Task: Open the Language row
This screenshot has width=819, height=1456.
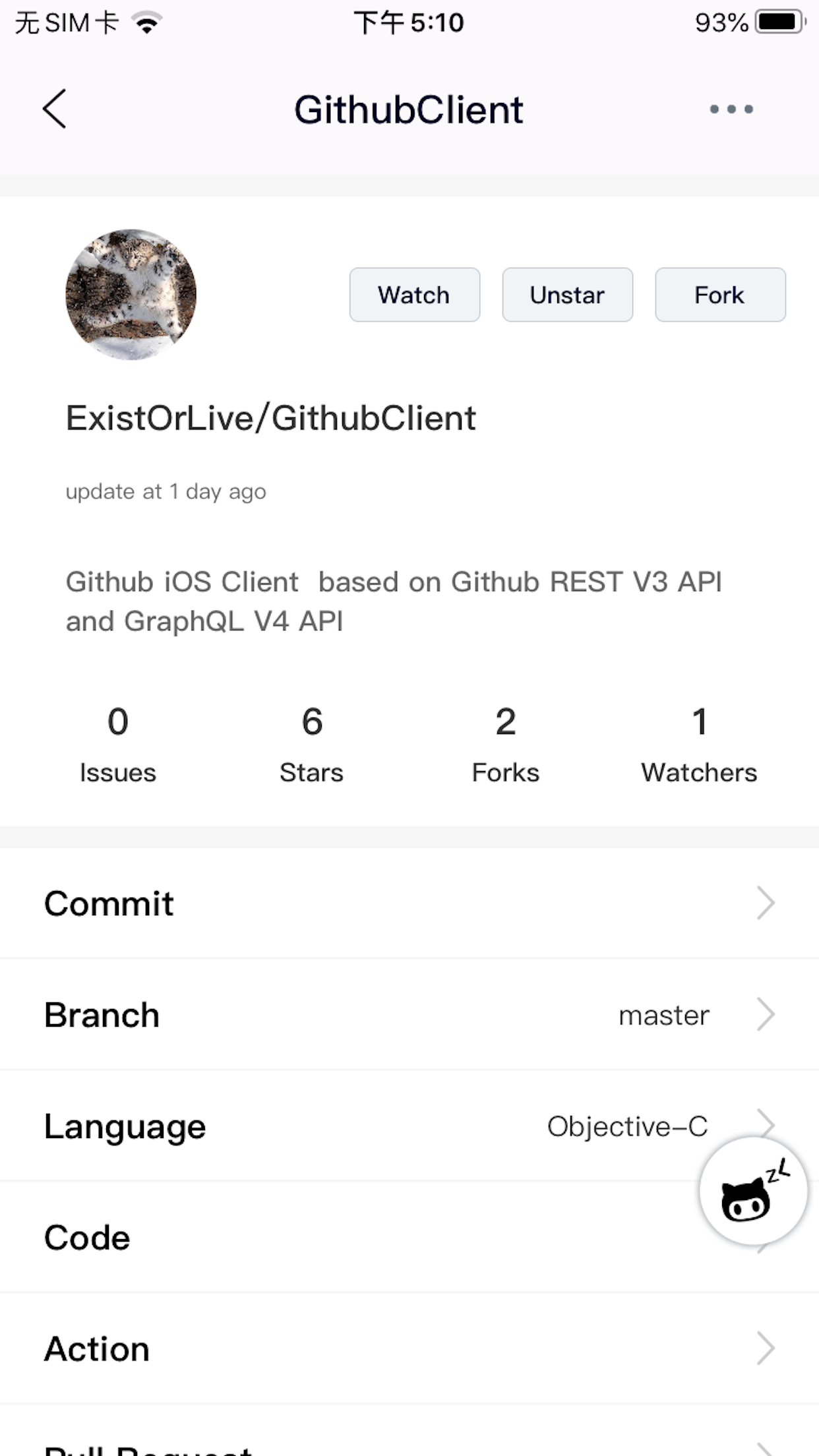Action: [409, 1126]
